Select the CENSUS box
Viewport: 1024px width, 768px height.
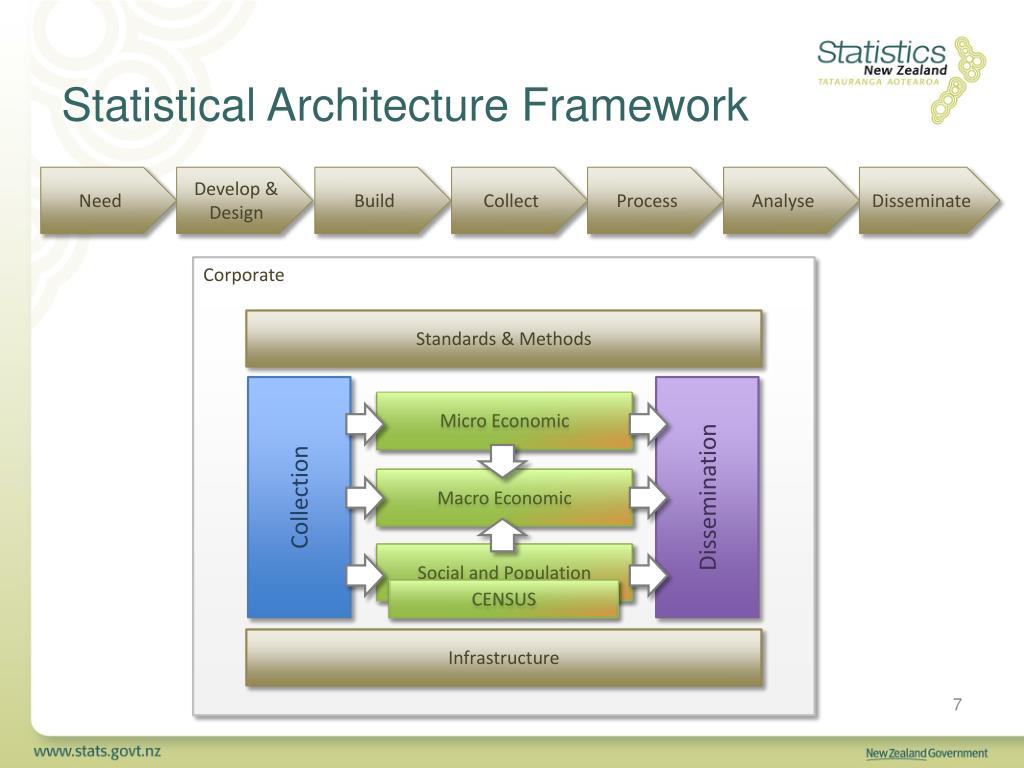point(504,599)
